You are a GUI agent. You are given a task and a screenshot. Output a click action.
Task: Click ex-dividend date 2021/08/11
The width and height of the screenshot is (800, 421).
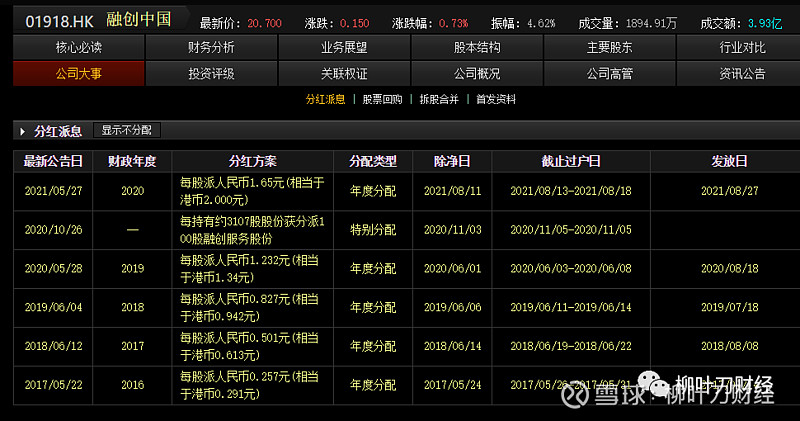click(453, 191)
